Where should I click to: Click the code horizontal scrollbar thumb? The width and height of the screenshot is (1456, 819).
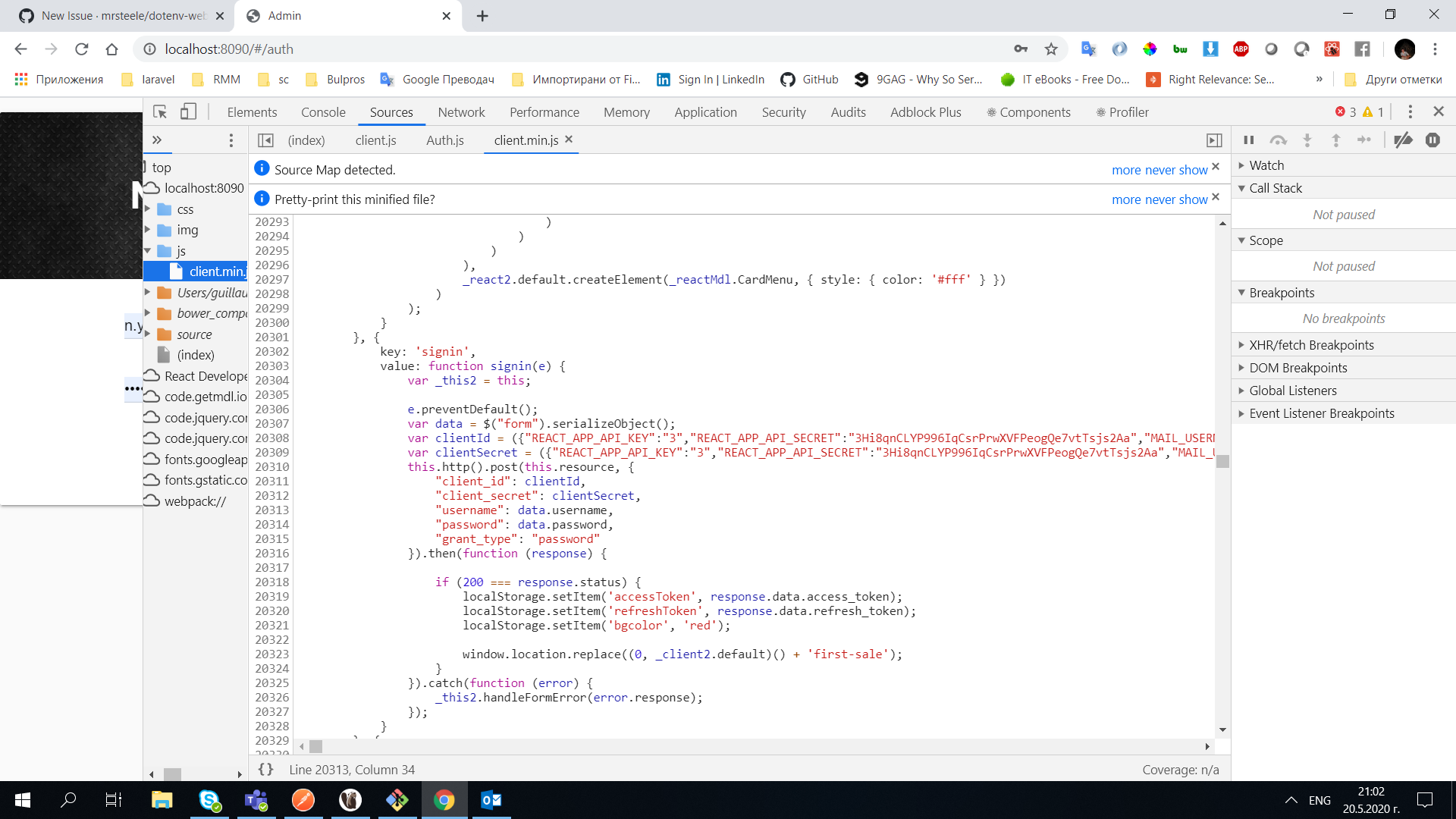[316, 747]
